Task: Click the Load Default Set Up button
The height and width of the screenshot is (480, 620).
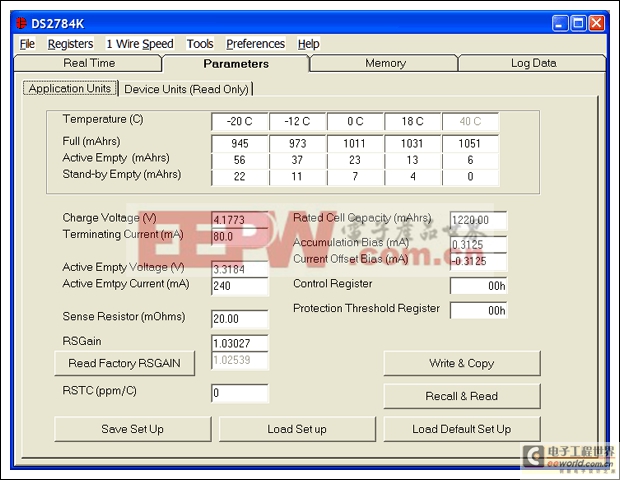Action: click(x=462, y=429)
